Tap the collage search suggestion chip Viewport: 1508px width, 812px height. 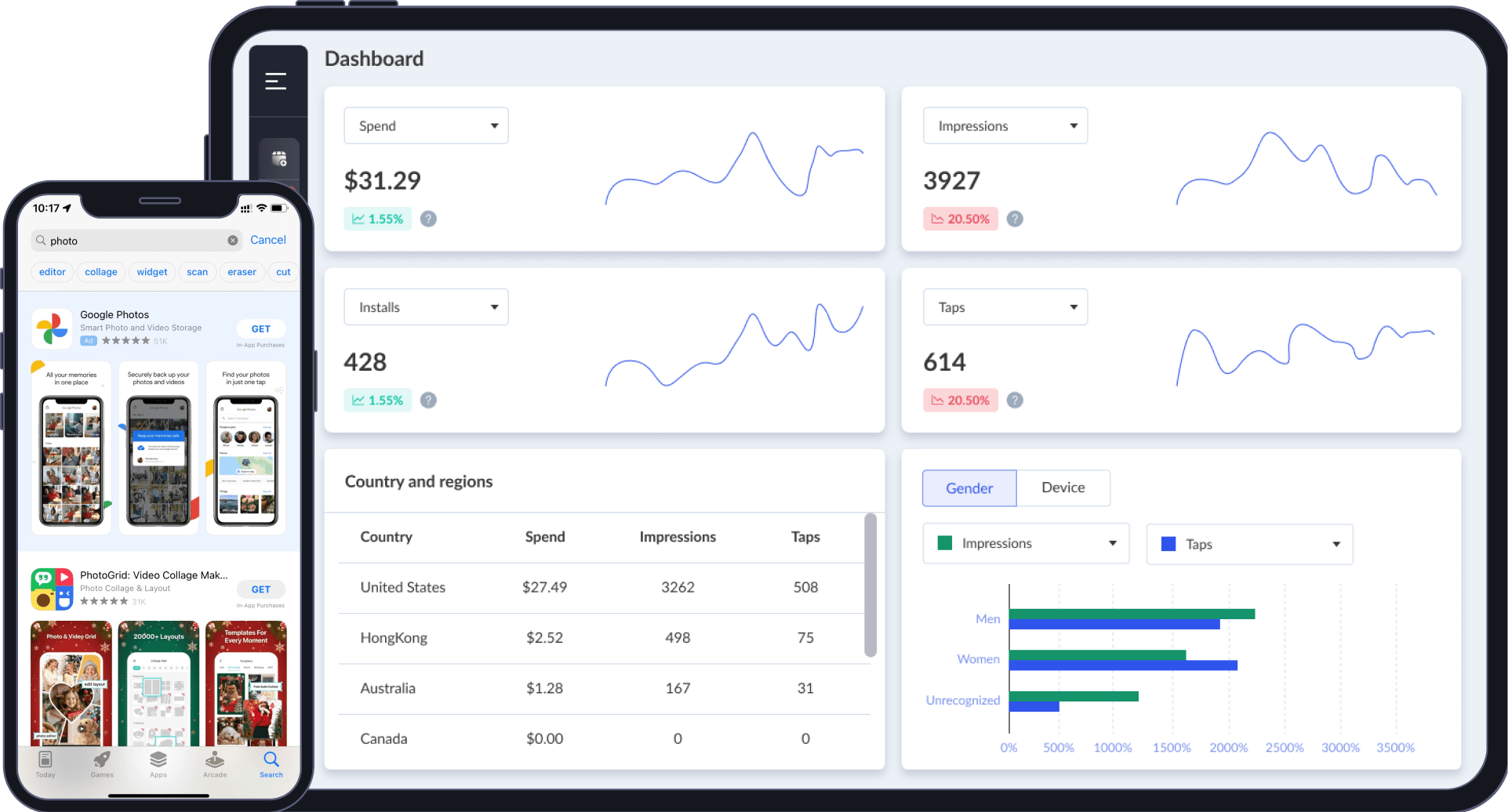tap(101, 272)
